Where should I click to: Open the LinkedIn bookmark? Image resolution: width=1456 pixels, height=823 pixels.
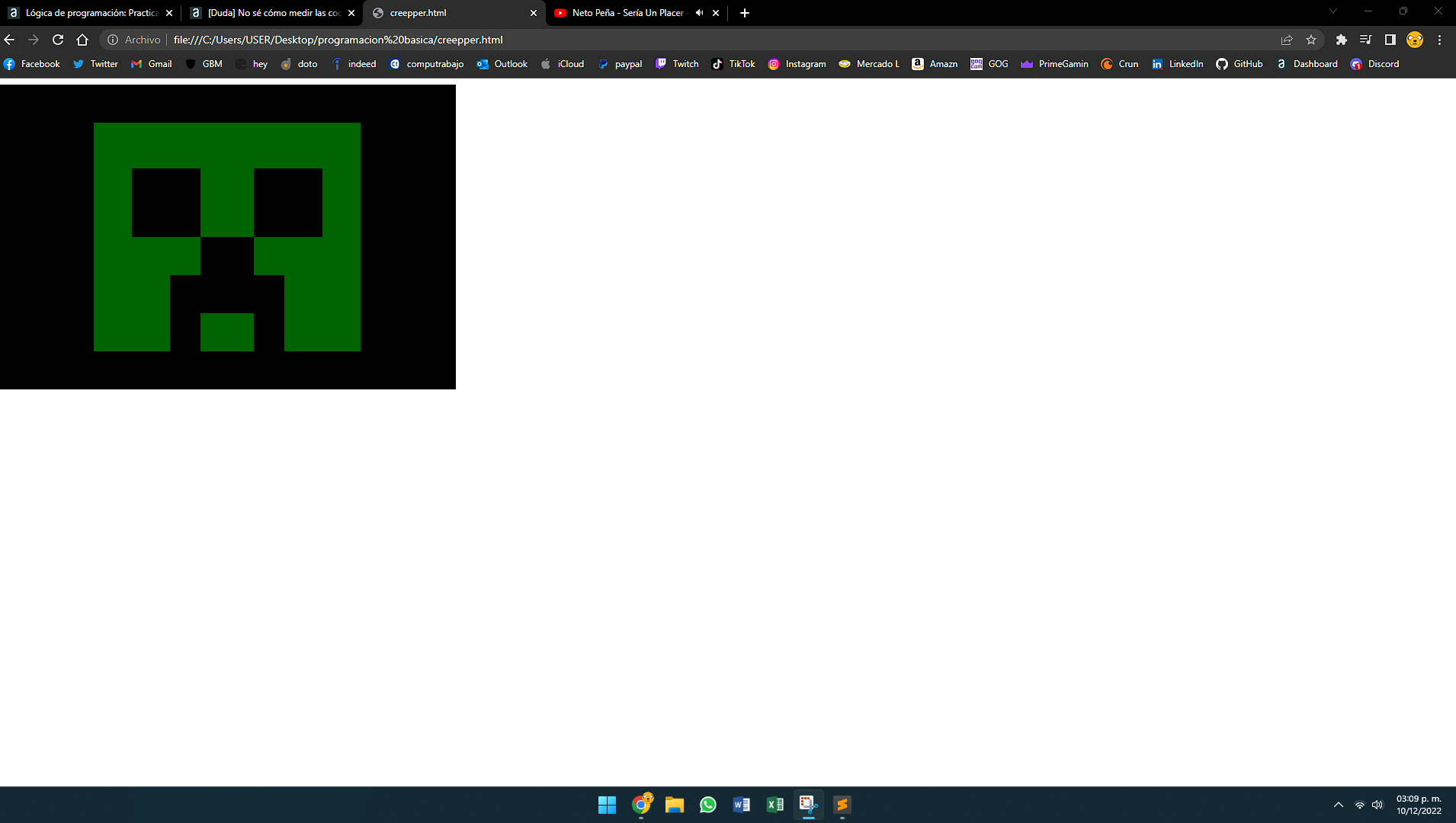(1178, 64)
